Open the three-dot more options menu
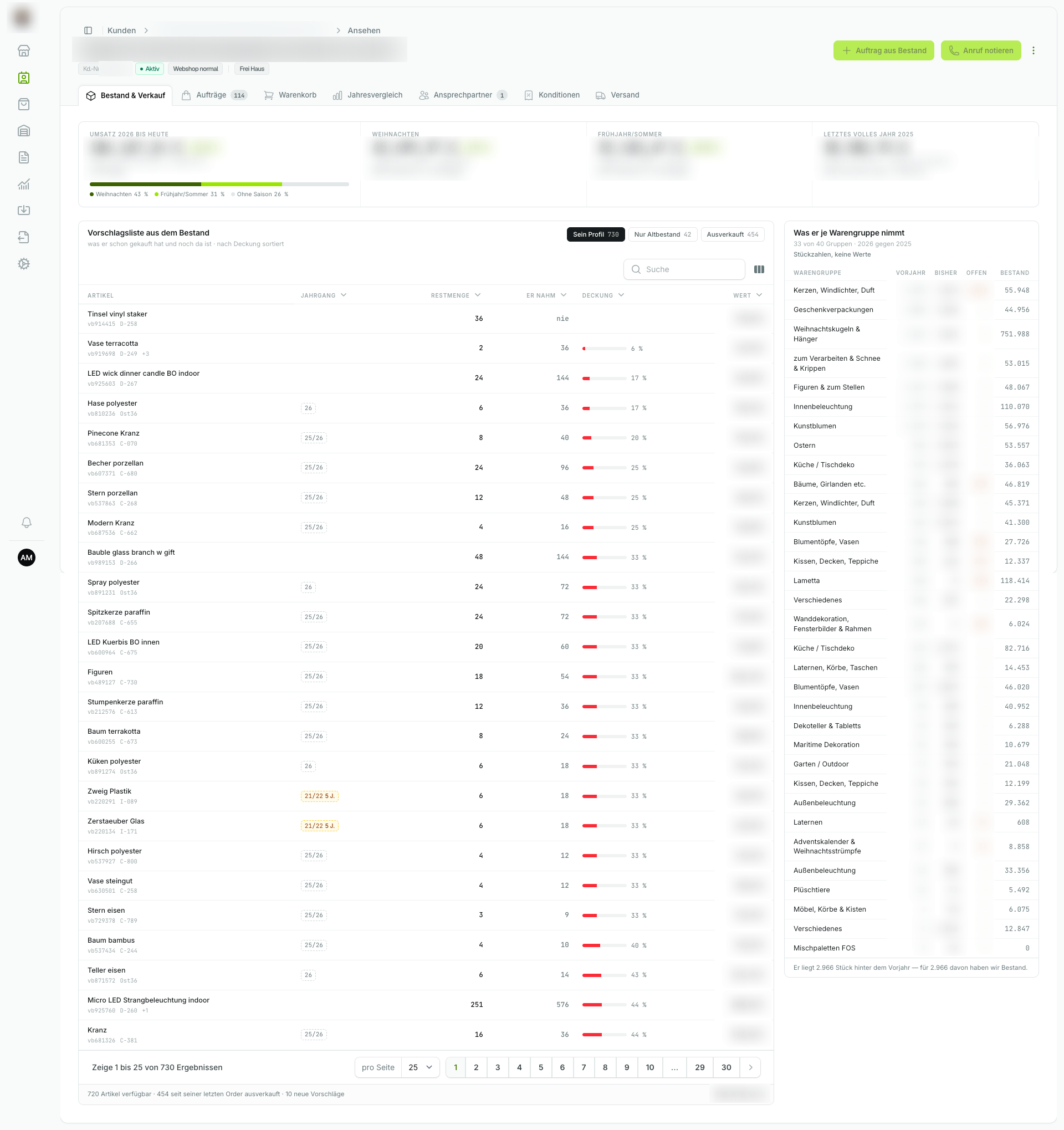This screenshot has height=1130, width=1064. pos(1034,50)
